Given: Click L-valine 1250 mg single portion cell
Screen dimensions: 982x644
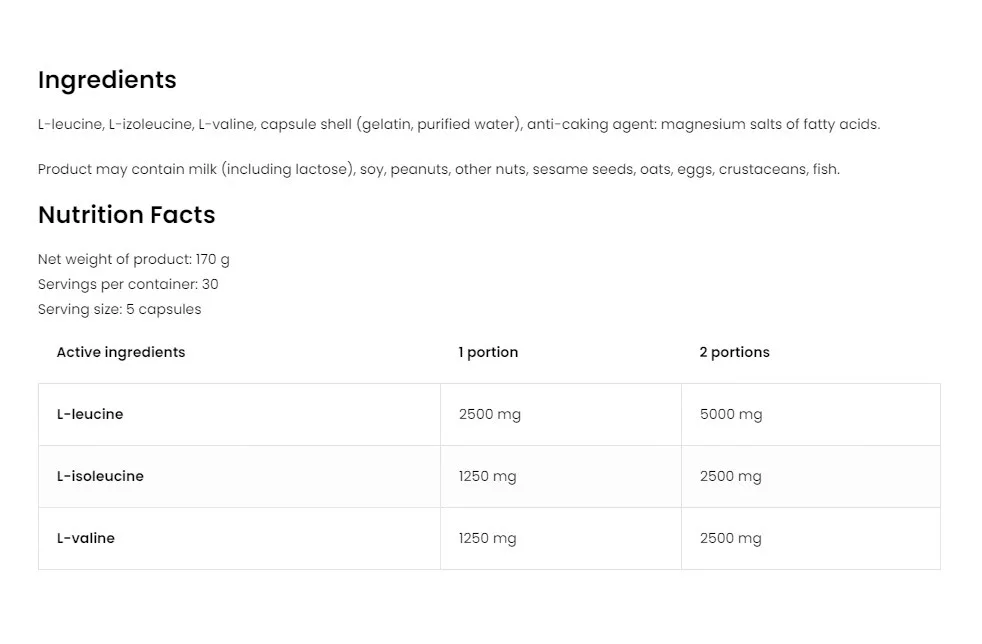Looking at the screenshot, I should point(488,538).
